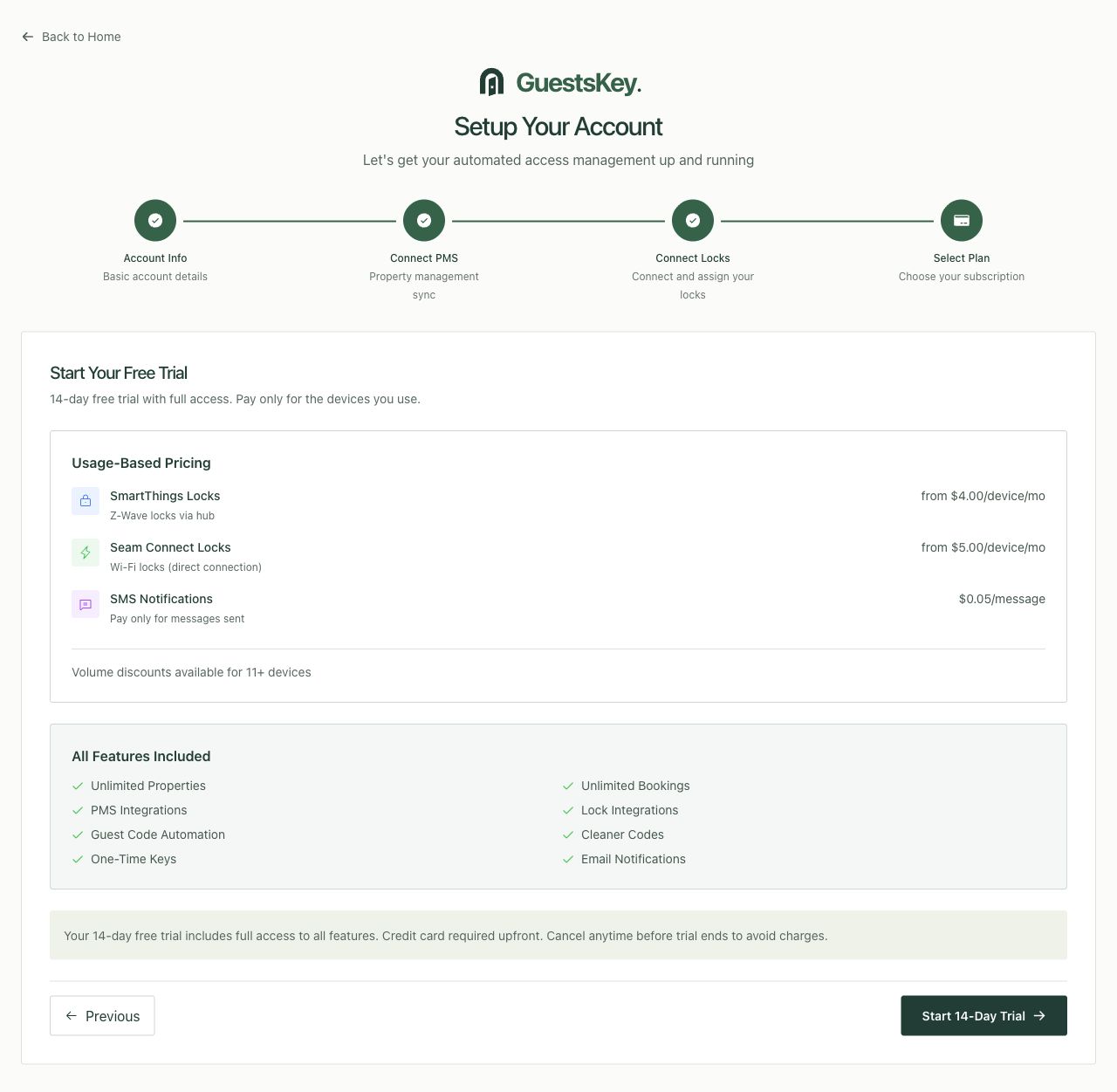Click the '$0.05/message' price

point(1002,599)
